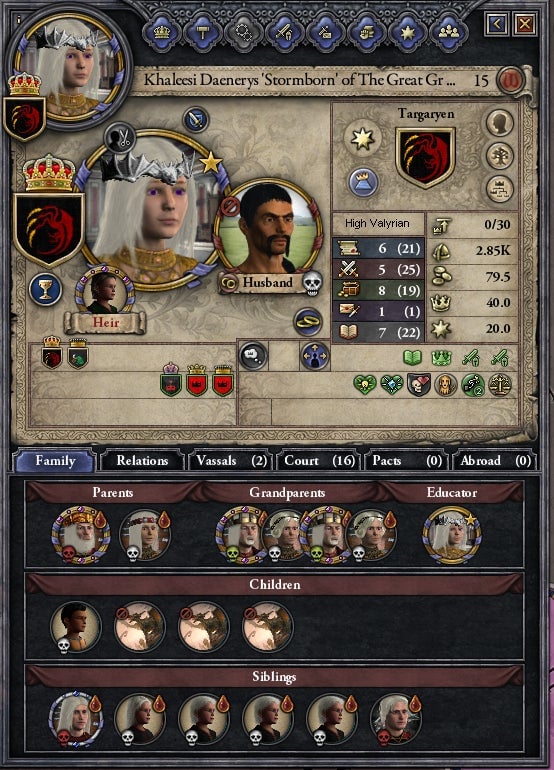Open the character appearance scissors icon

[x=119, y=138]
